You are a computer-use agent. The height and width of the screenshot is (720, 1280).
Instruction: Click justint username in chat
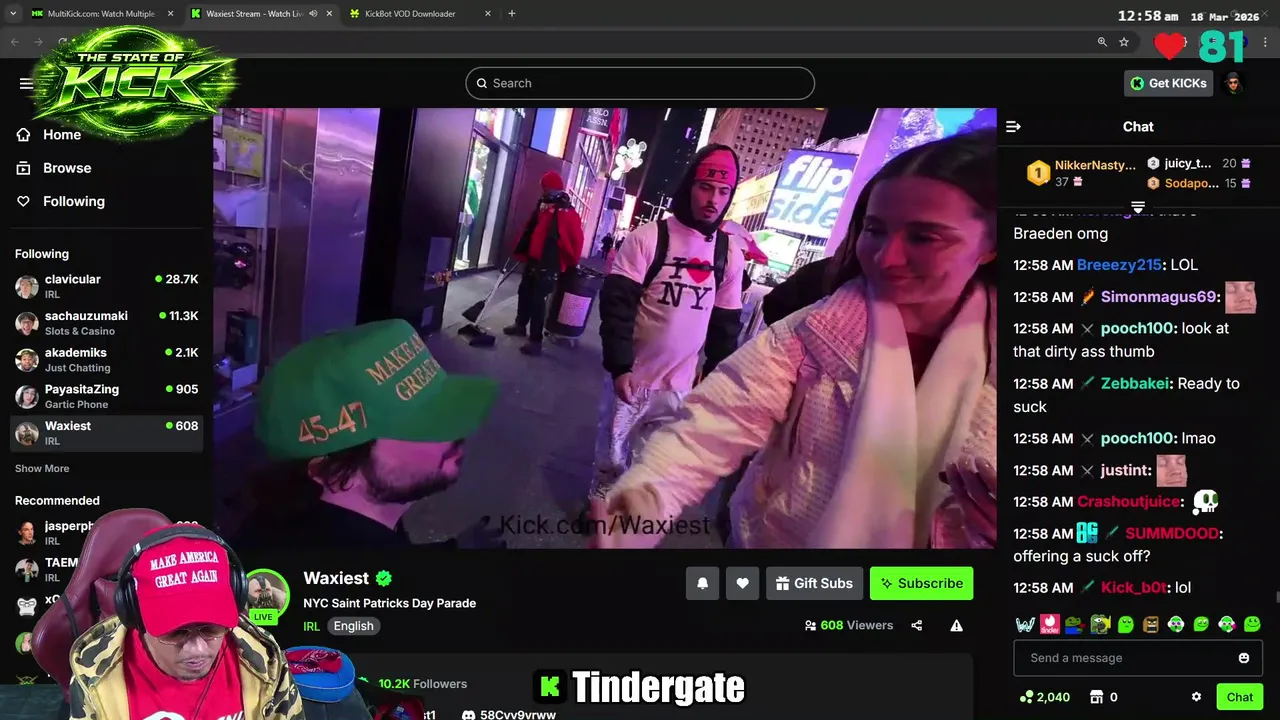[1125, 470]
